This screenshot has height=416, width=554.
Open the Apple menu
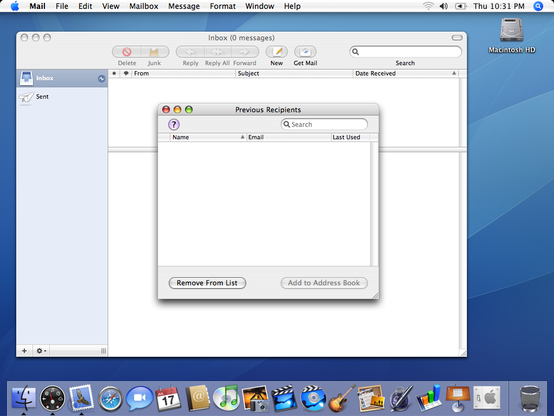coord(15,6)
